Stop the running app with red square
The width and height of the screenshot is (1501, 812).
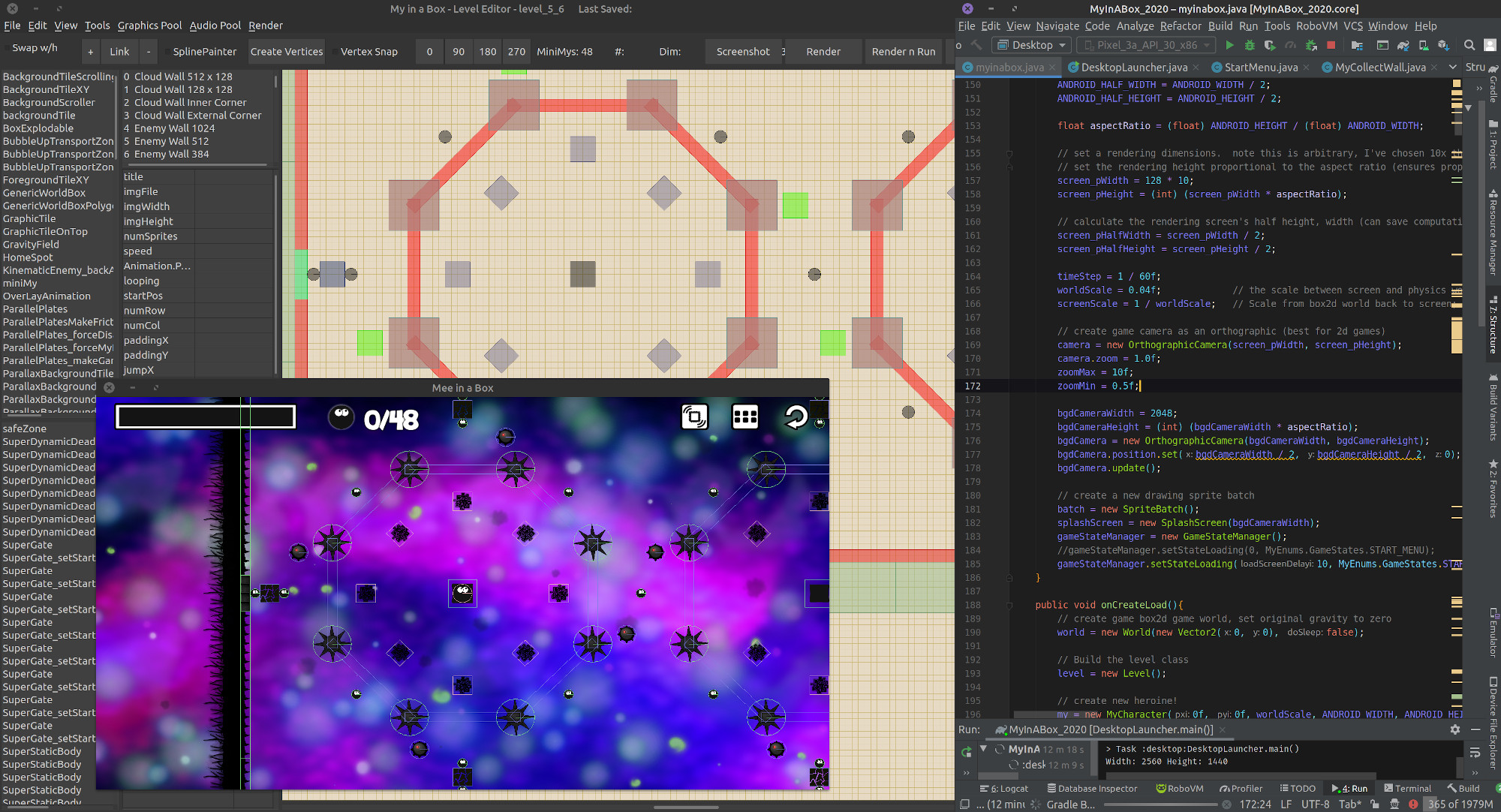point(1331,45)
